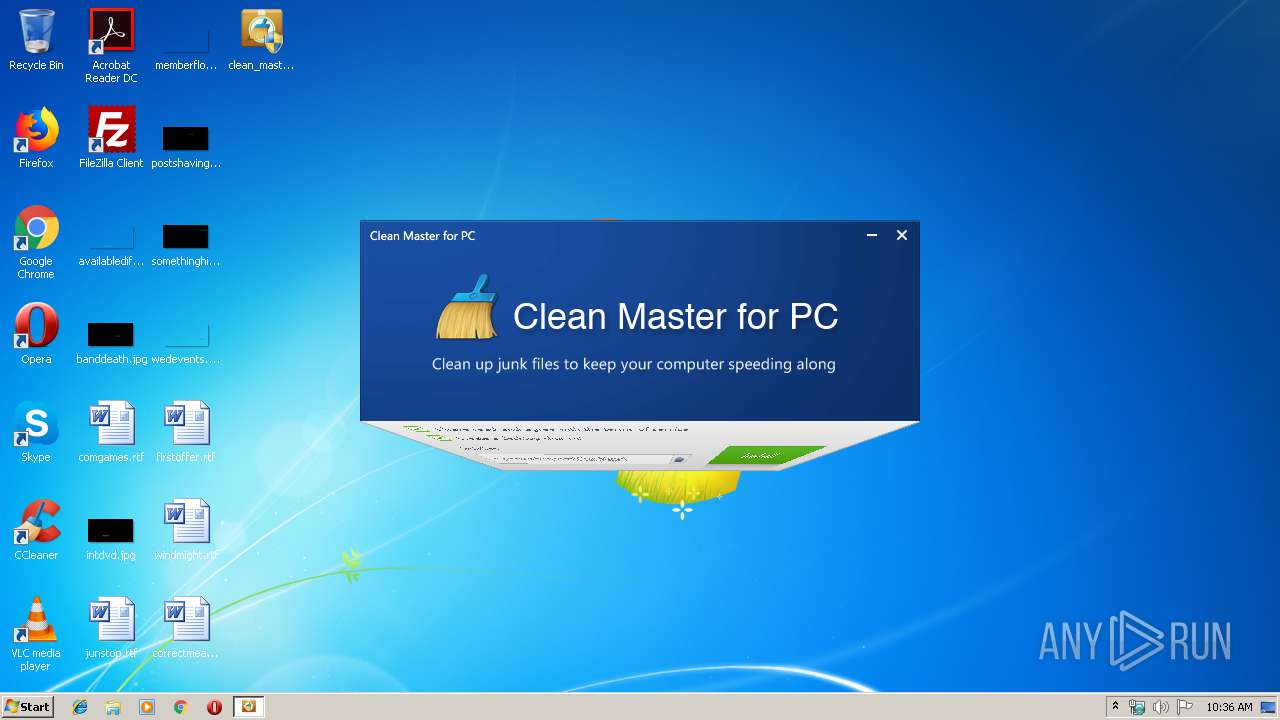The height and width of the screenshot is (720, 1280).
Task: Click Show desktop strip by the clock
Action: (x=1269, y=707)
